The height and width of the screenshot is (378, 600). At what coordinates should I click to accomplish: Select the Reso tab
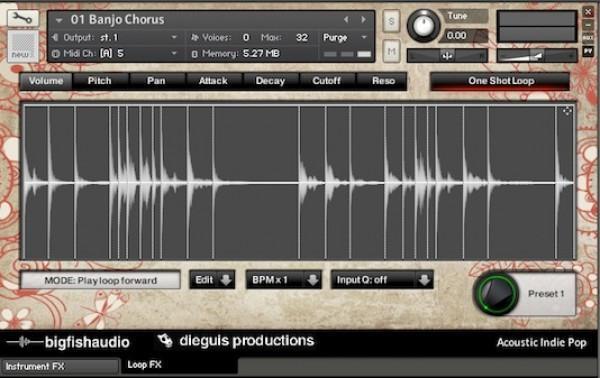[x=383, y=81]
